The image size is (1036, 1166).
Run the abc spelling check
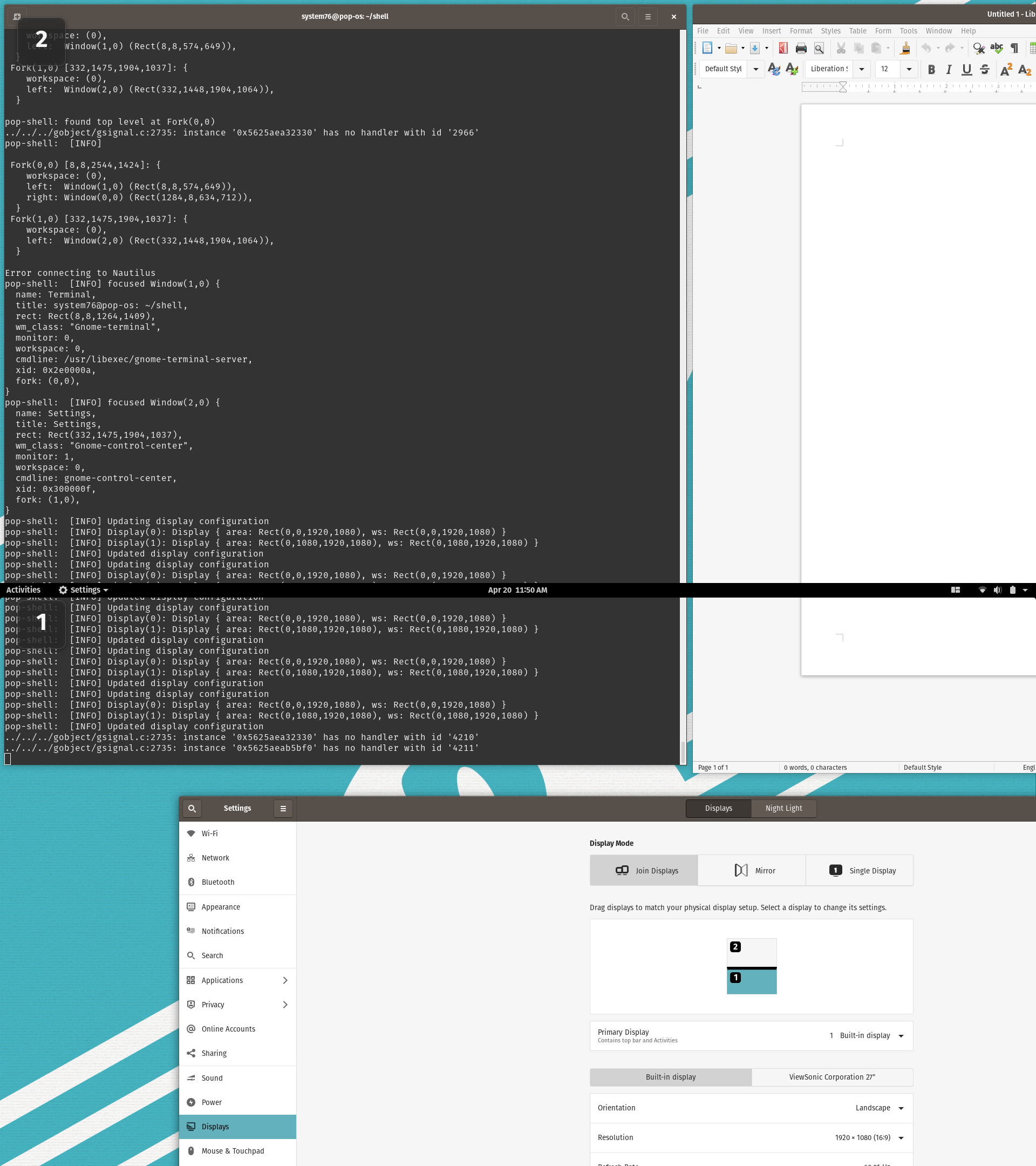(x=997, y=49)
